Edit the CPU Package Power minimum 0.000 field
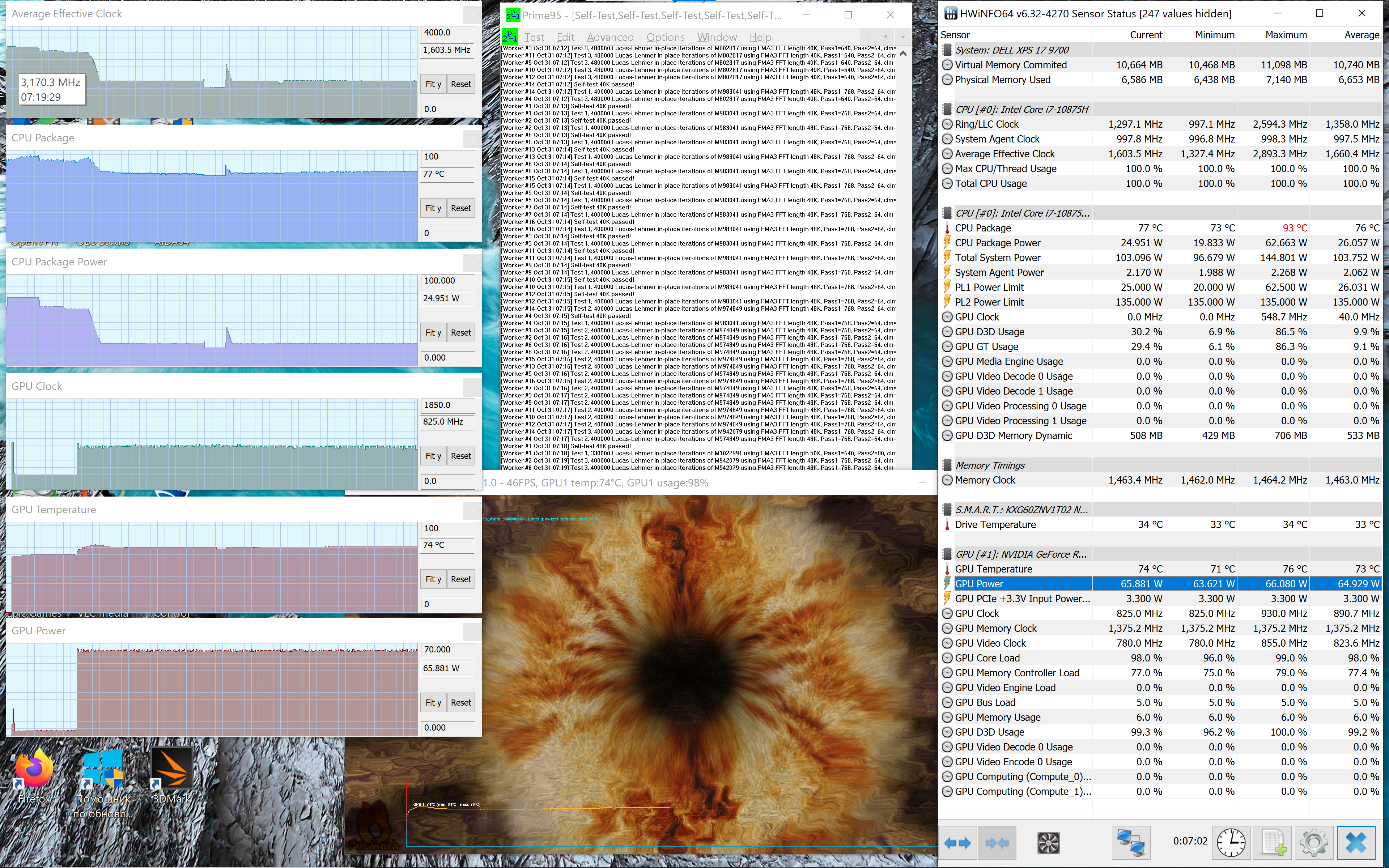This screenshot has height=868, width=1389. (x=448, y=358)
